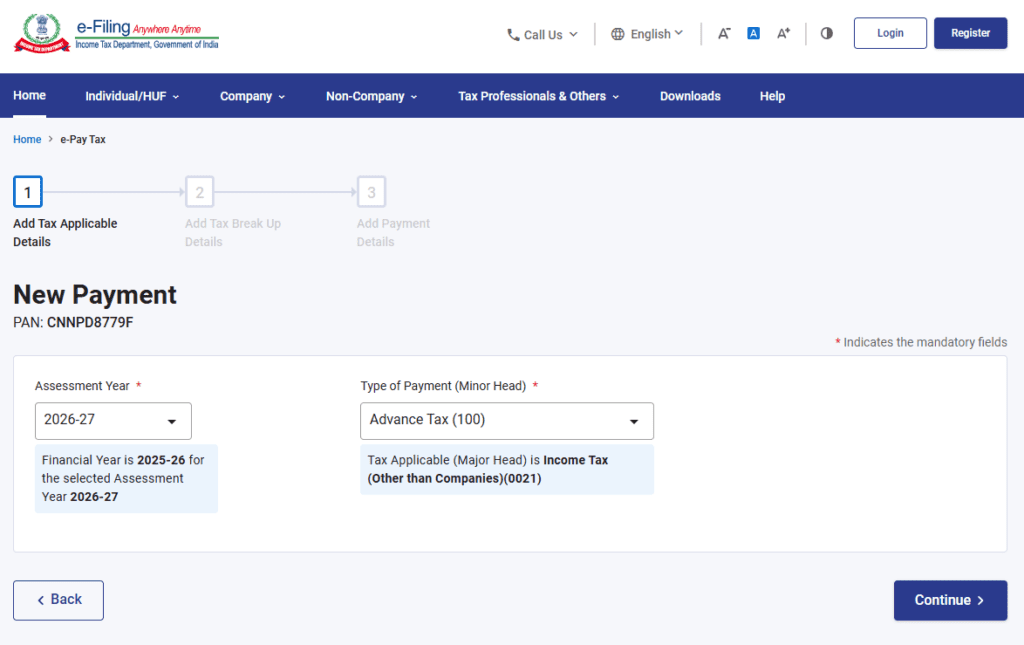Open the Help menu item
This screenshot has height=645, width=1024.
[x=772, y=96]
